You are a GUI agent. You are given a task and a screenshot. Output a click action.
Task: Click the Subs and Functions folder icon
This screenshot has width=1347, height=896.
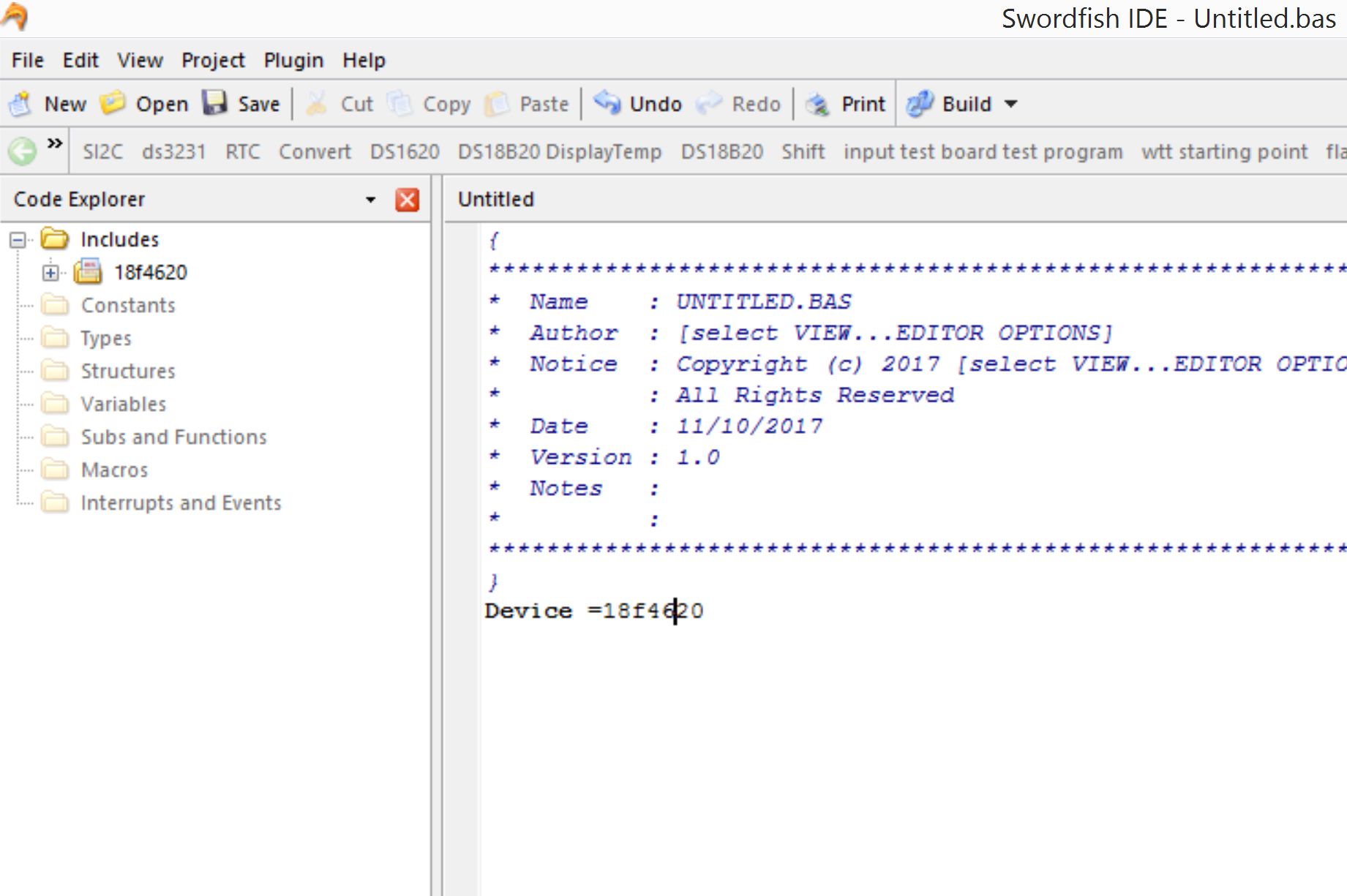click(x=55, y=436)
